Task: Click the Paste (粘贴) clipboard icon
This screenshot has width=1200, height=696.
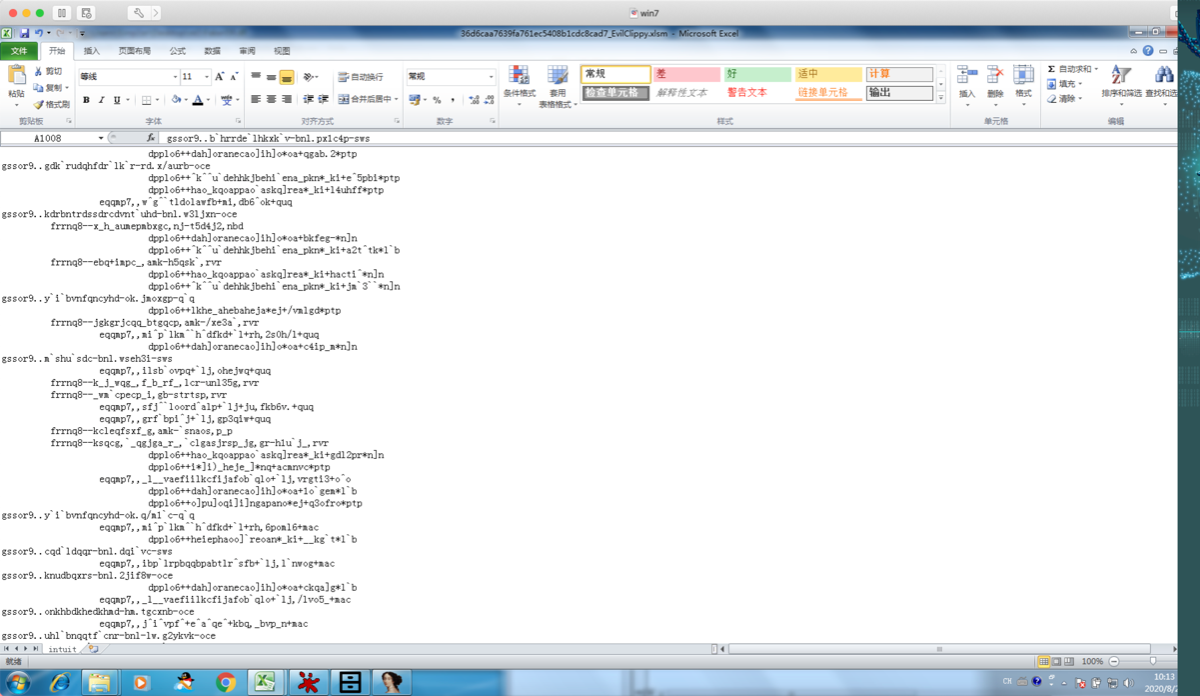Action: tap(16, 76)
